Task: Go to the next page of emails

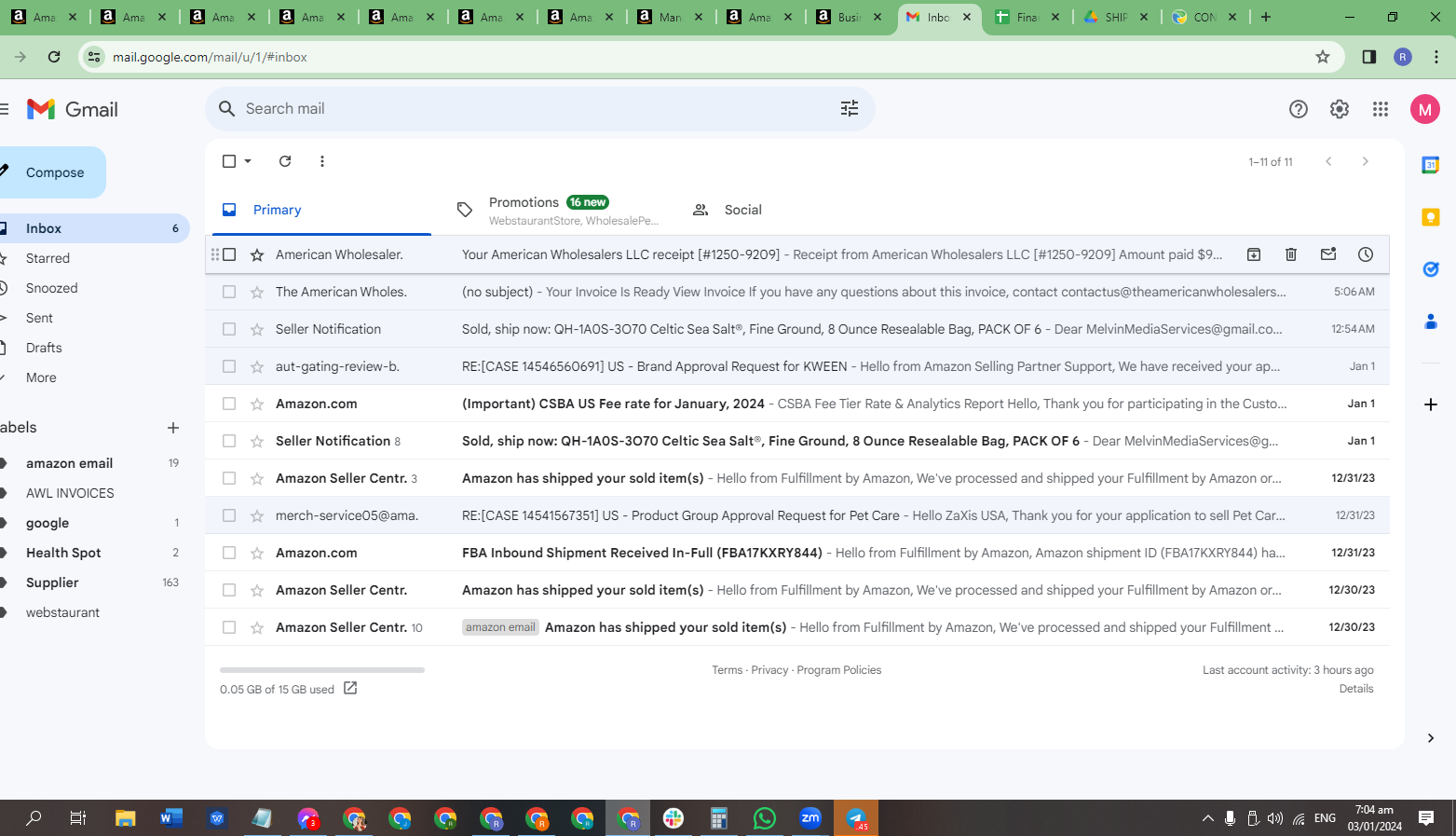Action: (x=1366, y=161)
